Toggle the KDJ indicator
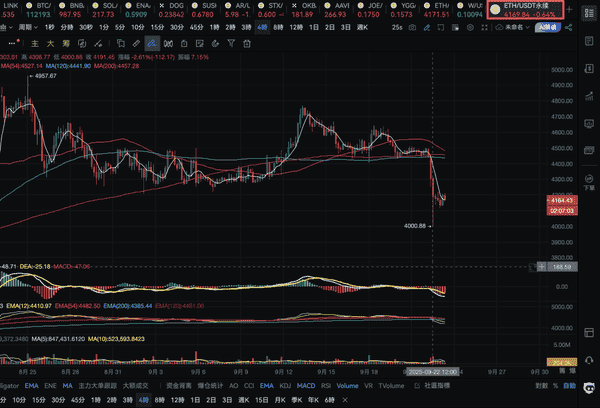 [285, 383]
